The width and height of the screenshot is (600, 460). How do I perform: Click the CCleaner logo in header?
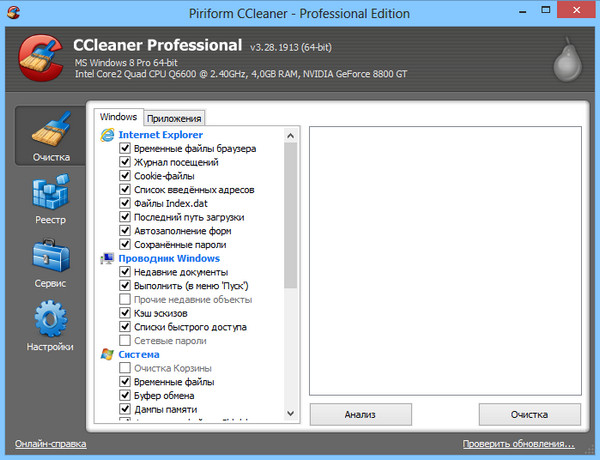pos(40,58)
